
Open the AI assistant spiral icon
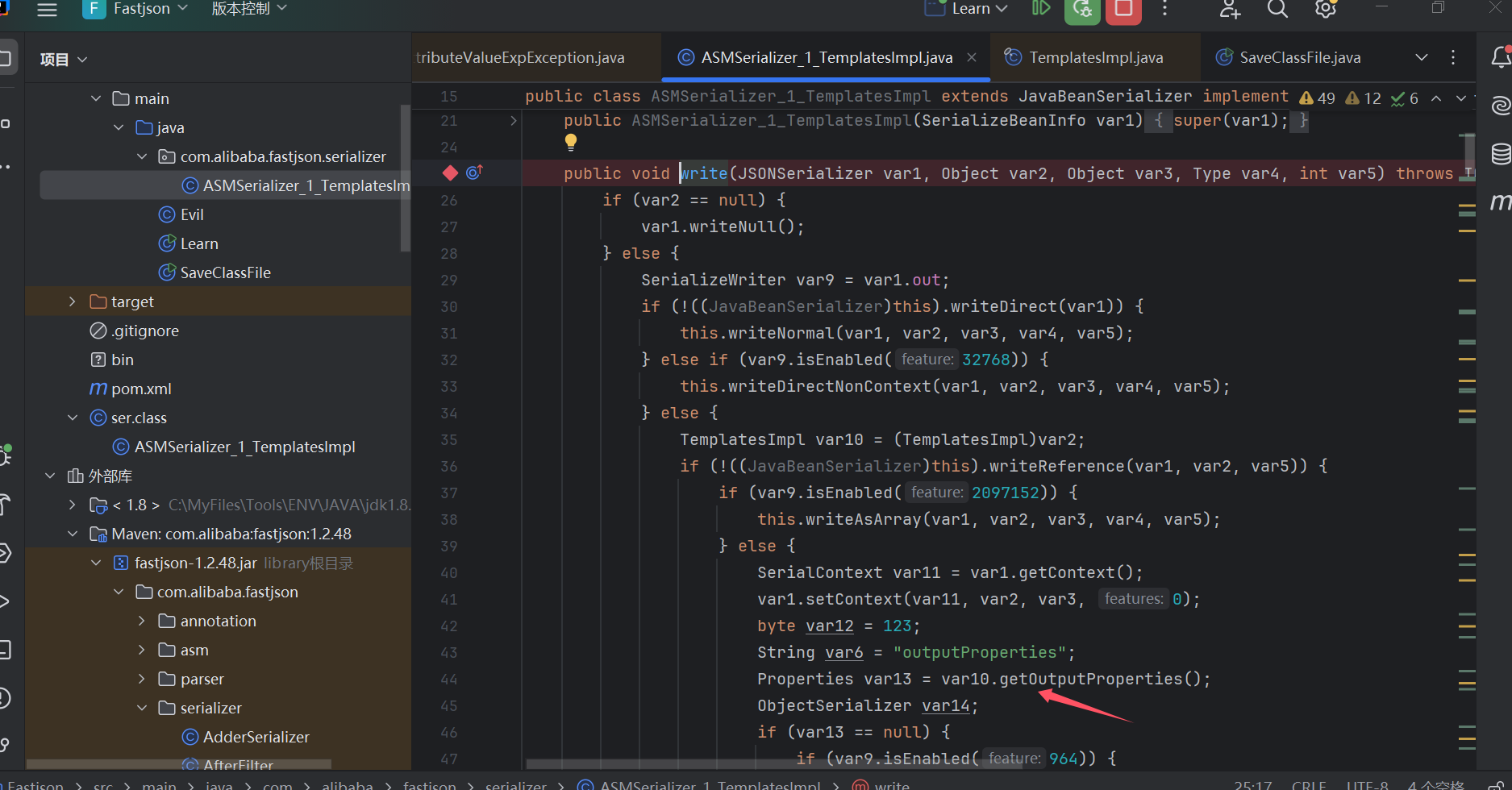(1501, 106)
